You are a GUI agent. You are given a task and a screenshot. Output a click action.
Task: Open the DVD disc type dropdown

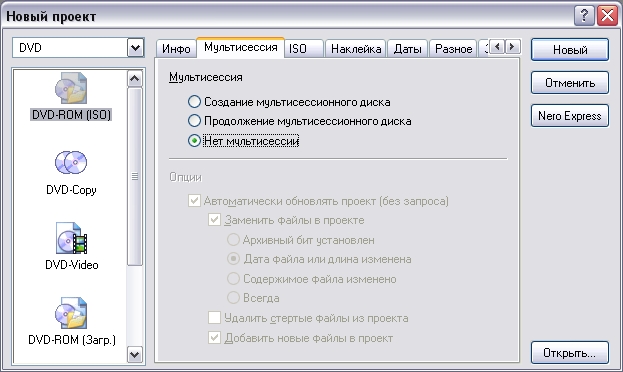[135, 48]
